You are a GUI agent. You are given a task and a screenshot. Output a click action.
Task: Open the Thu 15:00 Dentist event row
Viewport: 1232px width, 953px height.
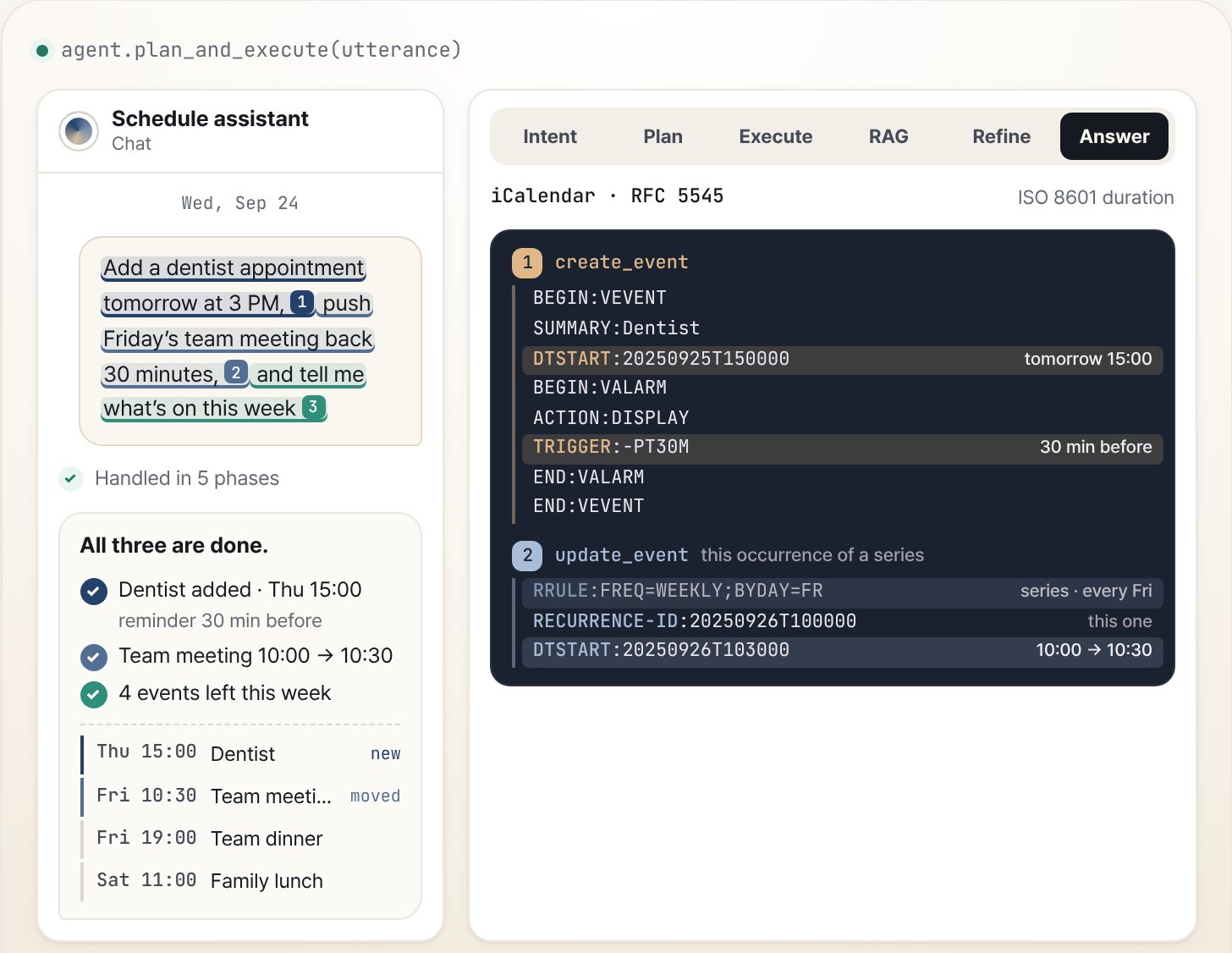tap(241, 754)
